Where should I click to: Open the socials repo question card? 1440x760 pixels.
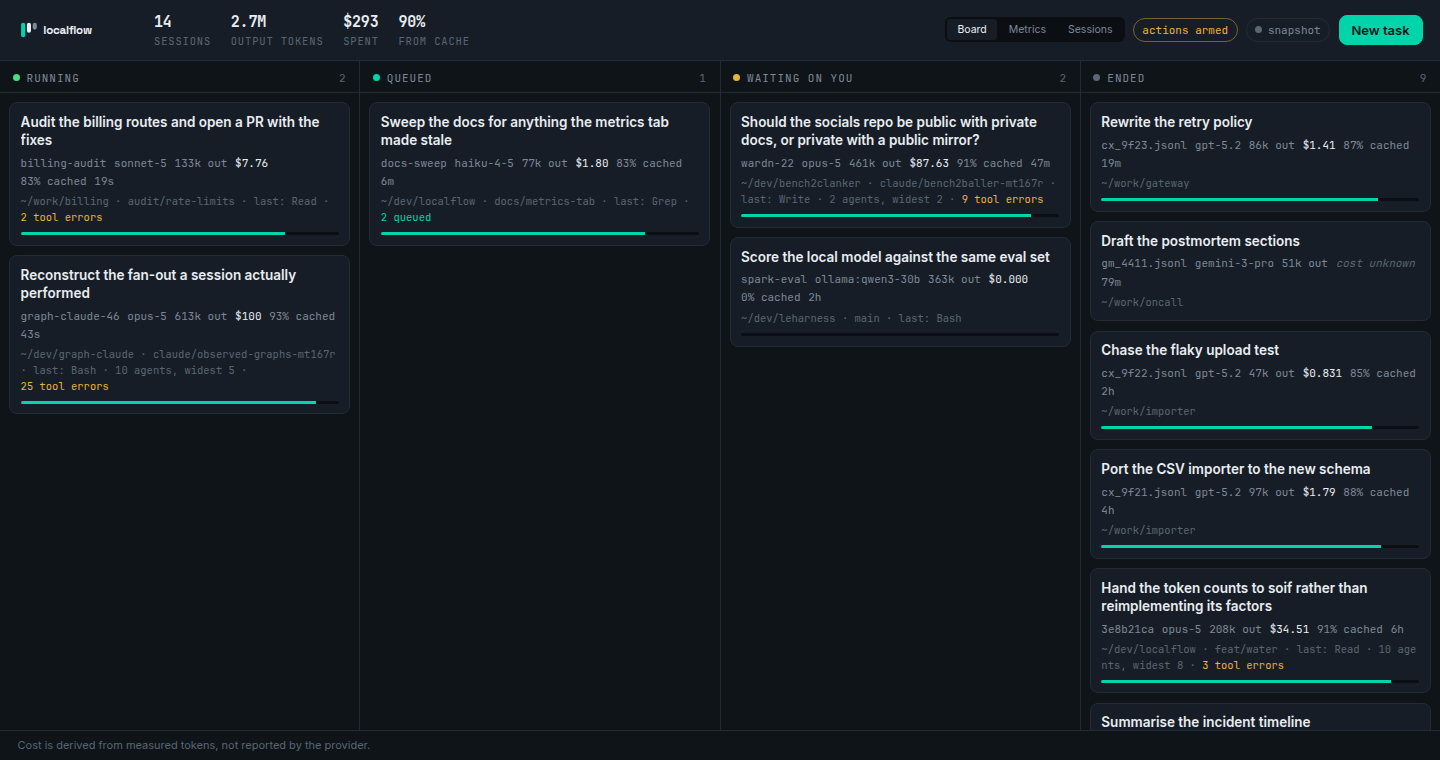[900, 164]
